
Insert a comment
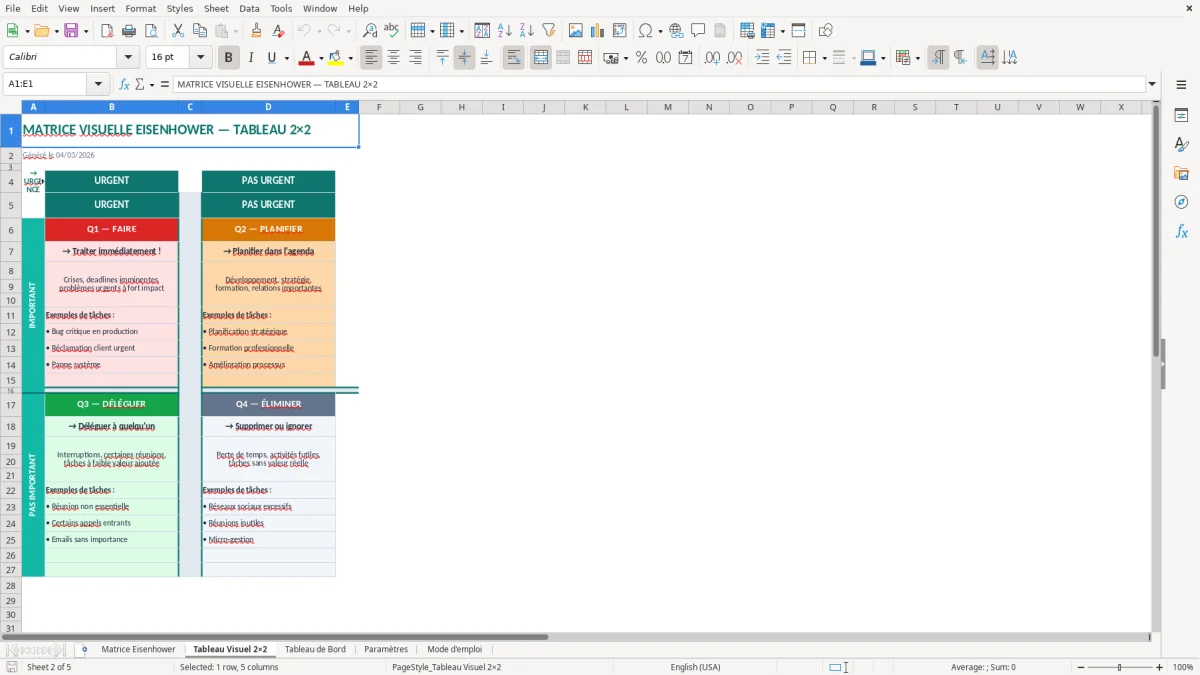pyautogui.click(x=698, y=31)
